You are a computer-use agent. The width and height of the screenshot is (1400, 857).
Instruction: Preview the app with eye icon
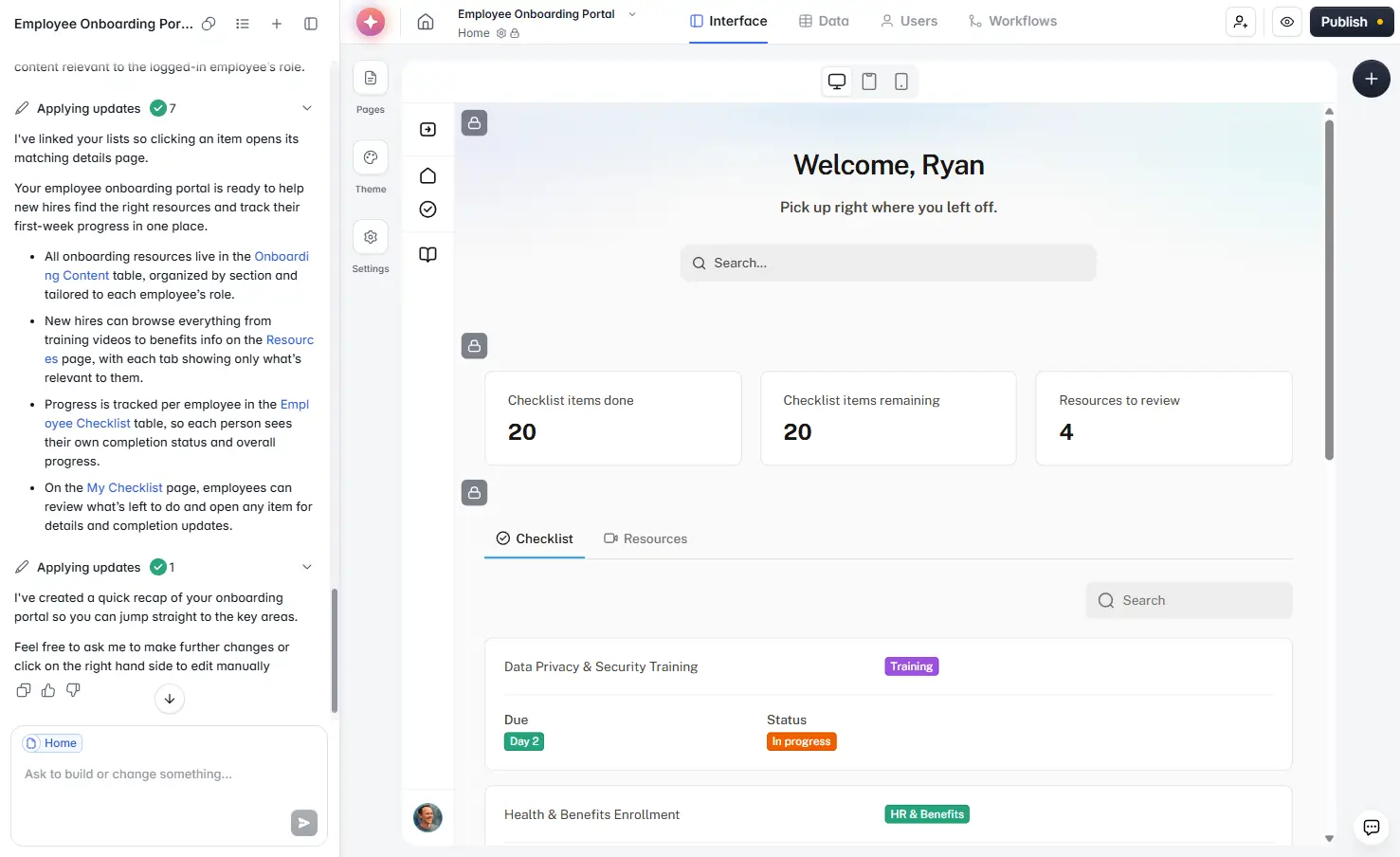click(1286, 22)
